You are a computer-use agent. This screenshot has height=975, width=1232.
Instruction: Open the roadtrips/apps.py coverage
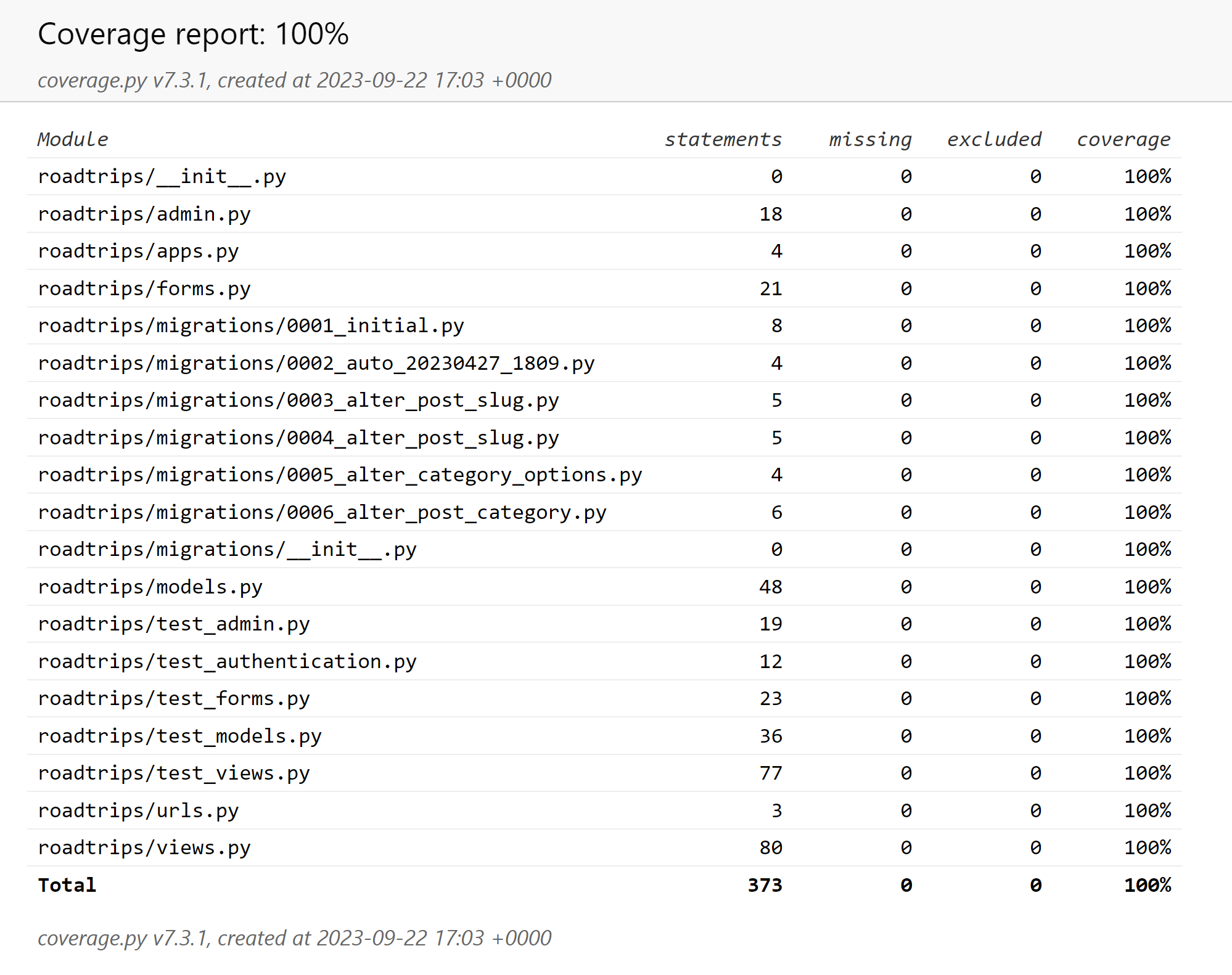(138, 251)
